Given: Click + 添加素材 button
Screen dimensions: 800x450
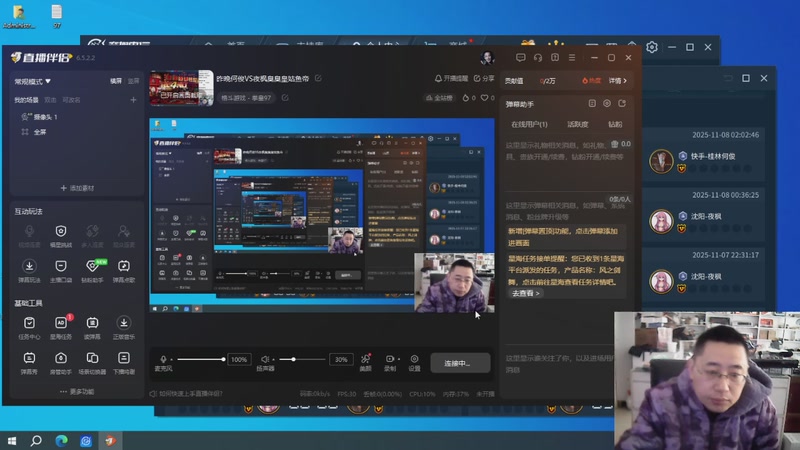Looking at the screenshot, I should pos(77,188).
